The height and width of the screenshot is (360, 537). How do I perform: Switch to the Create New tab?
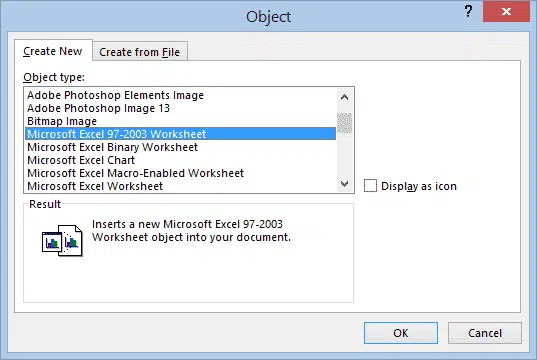tap(53, 51)
